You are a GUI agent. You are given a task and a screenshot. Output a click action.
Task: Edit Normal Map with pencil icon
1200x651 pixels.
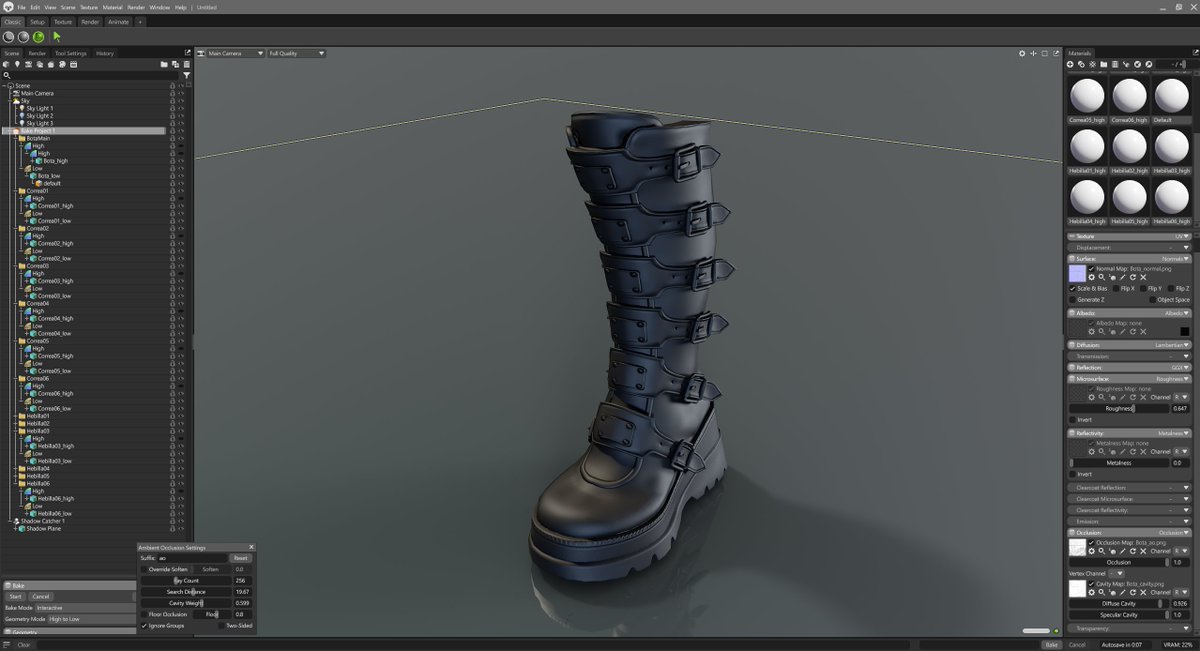tap(1122, 277)
